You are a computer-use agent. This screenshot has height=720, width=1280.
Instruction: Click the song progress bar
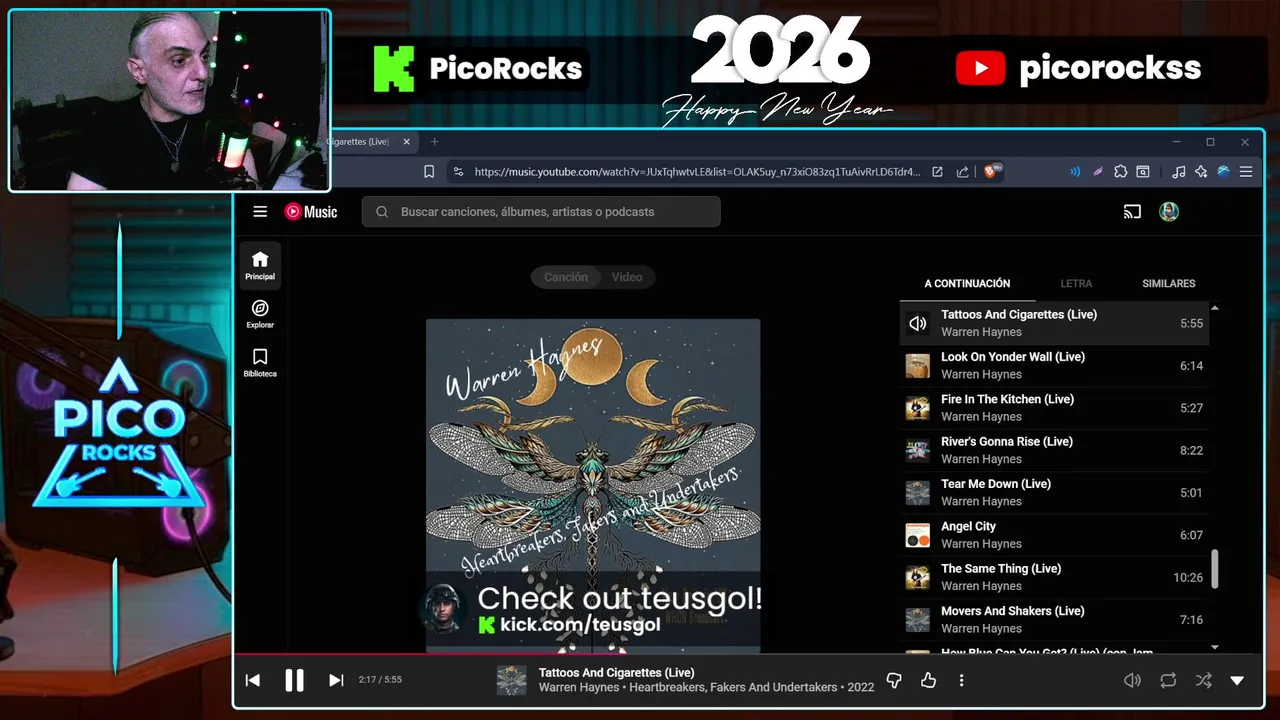click(x=748, y=655)
